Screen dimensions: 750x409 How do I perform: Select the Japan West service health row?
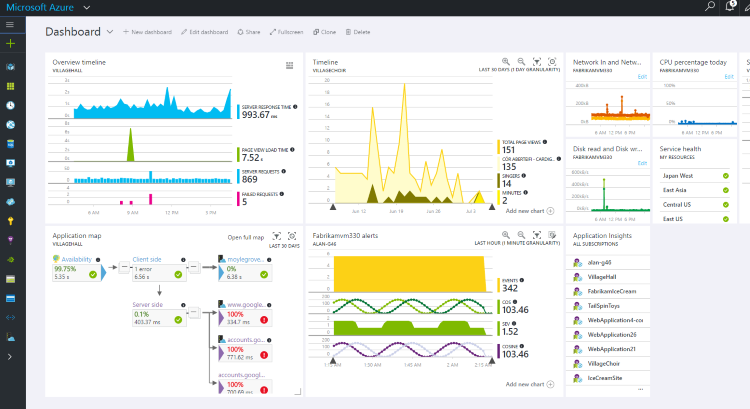[695, 176]
